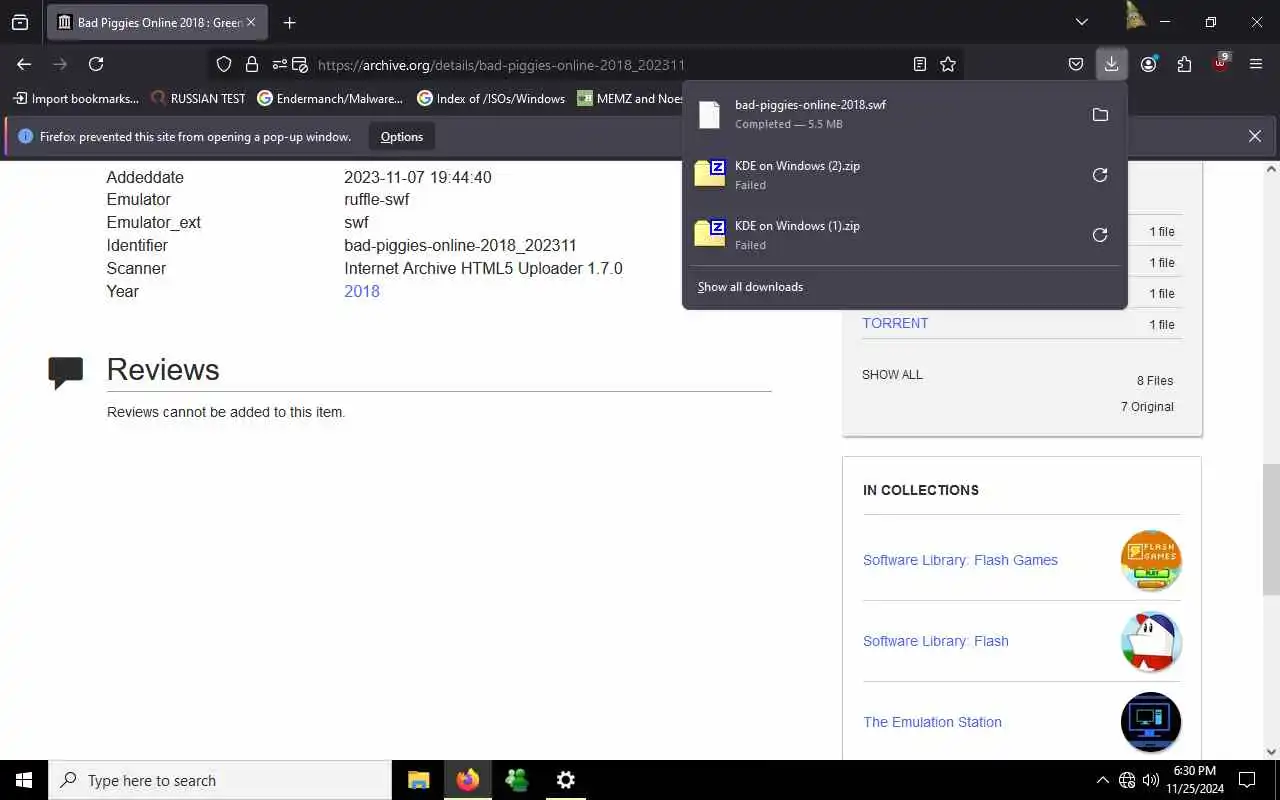Image resolution: width=1280 pixels, height=800 pixels.
Task: Click the 7 Original link
Action: pos(1147,407)
